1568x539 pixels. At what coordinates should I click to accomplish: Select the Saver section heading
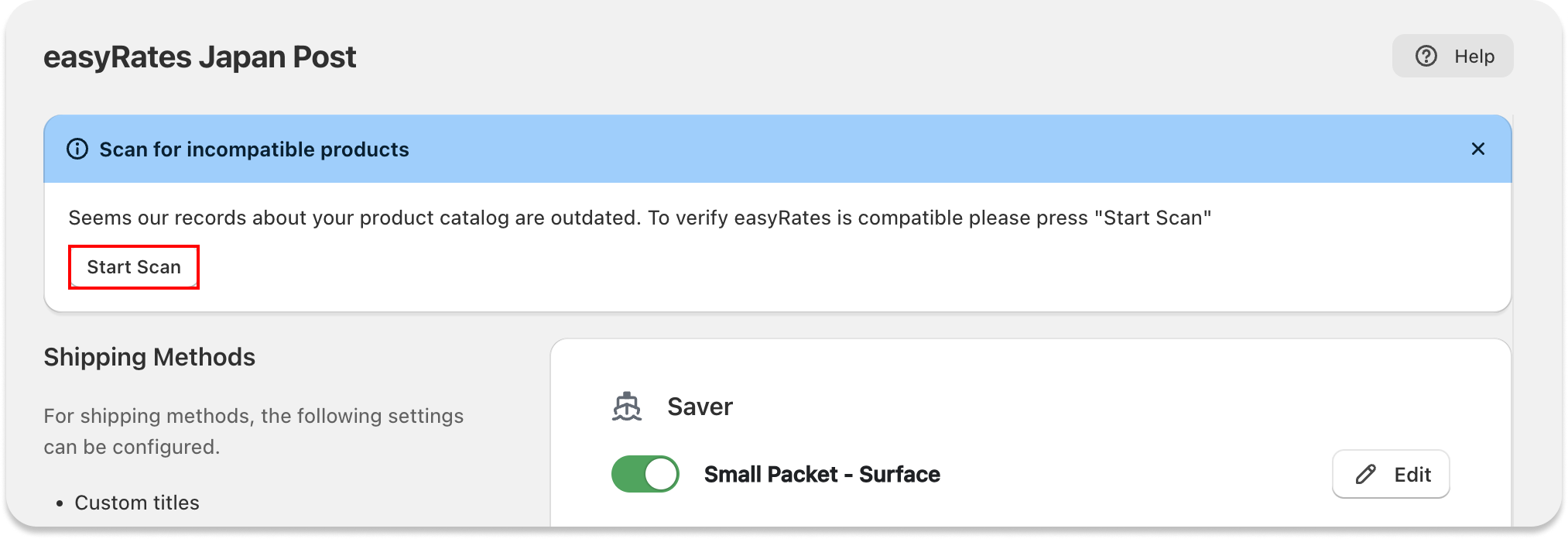[x=700, y=407]
